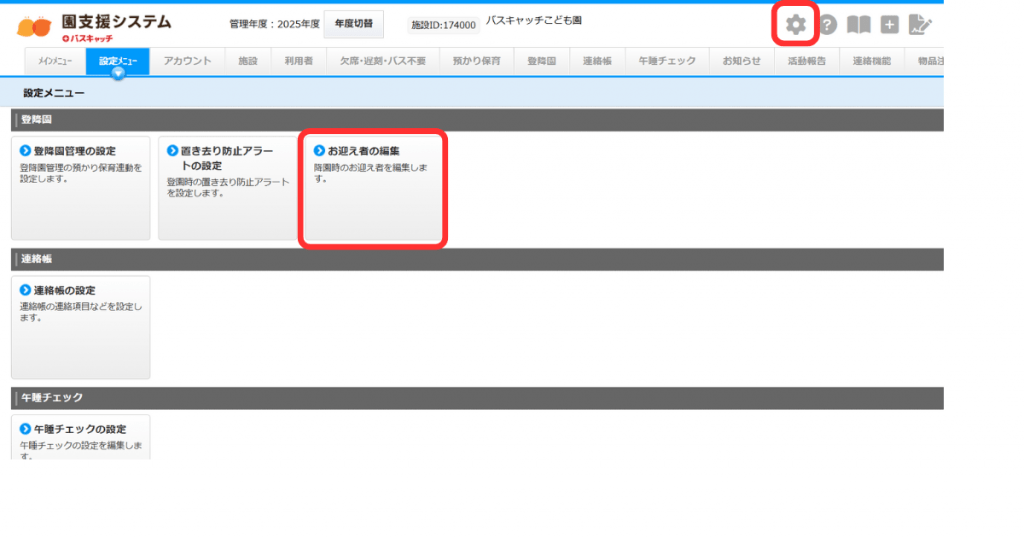The height and width of the screenshot is (538, 1024).
Task: Click the plus square icon
Action: click(889, 25)
